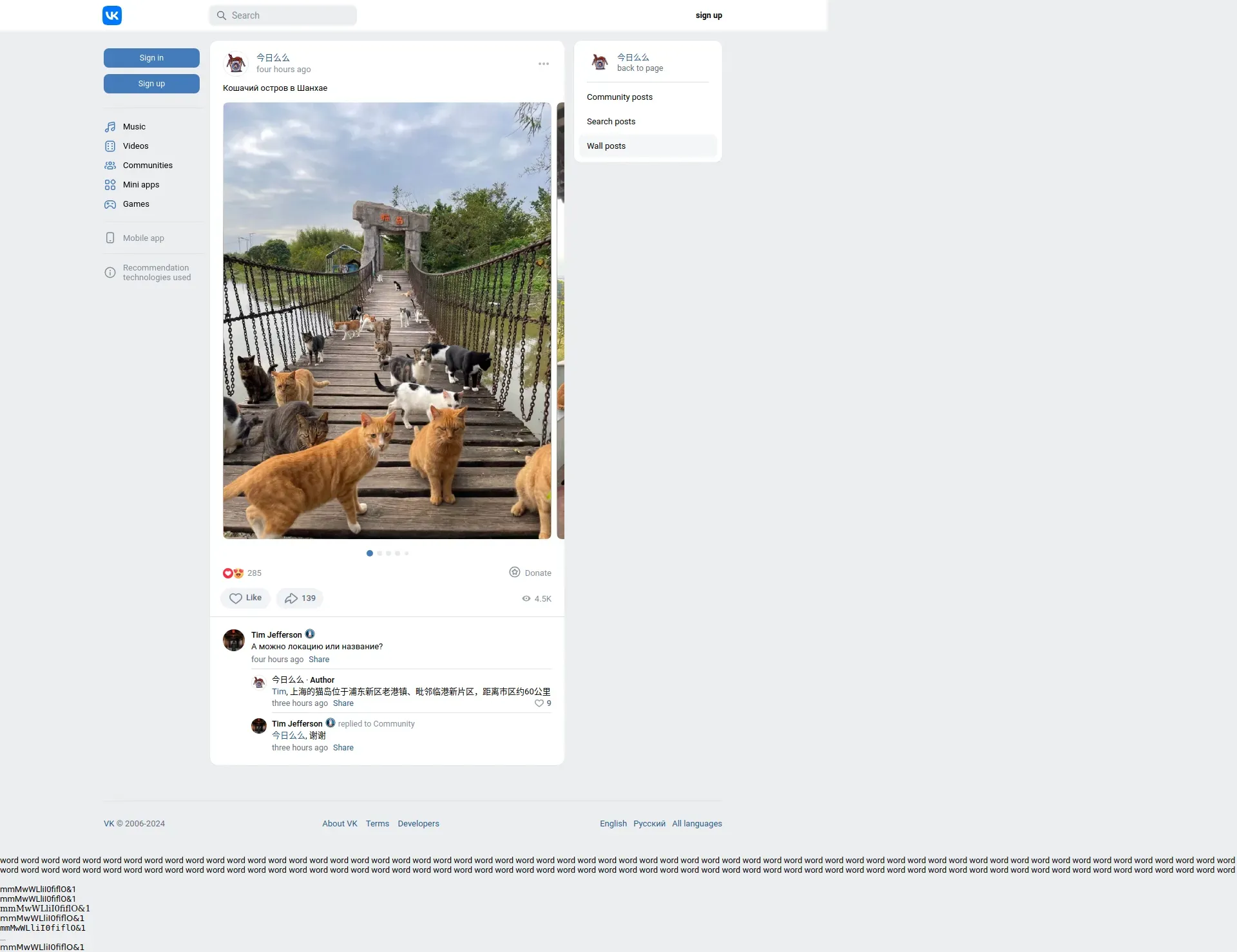This screenshot has height=952, width=1237.
Task: Open Music from the sidebar
Action: coord(134,127)
